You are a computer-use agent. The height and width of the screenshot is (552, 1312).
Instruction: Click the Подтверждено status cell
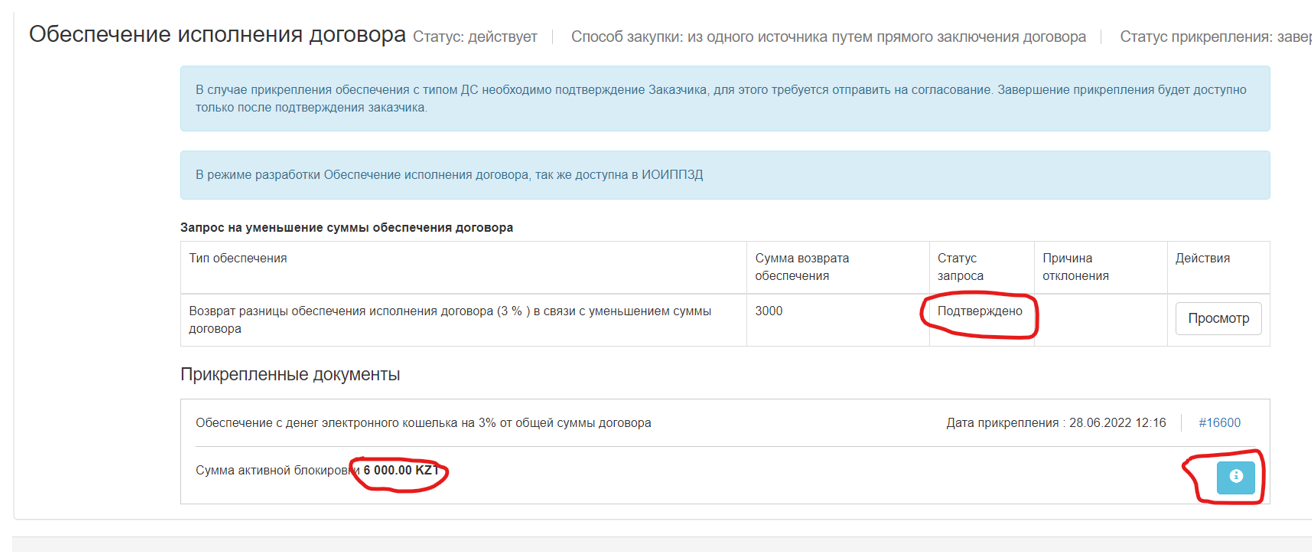pyautogui.click(x=979, y=311)
